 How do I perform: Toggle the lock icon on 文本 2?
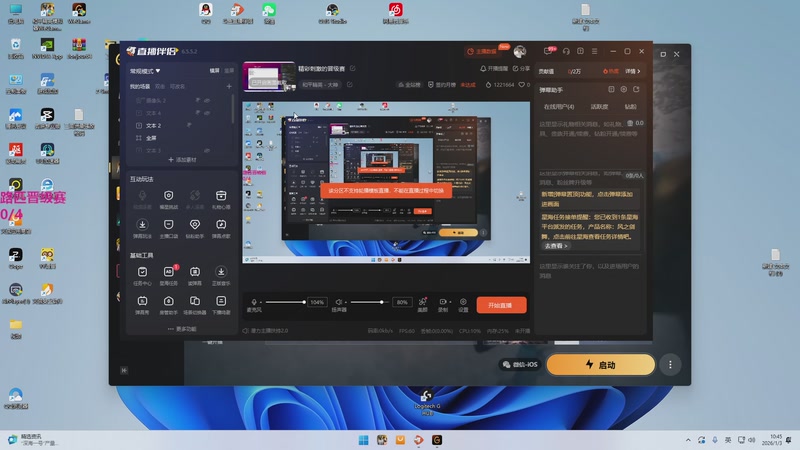(x=189, y=125)
